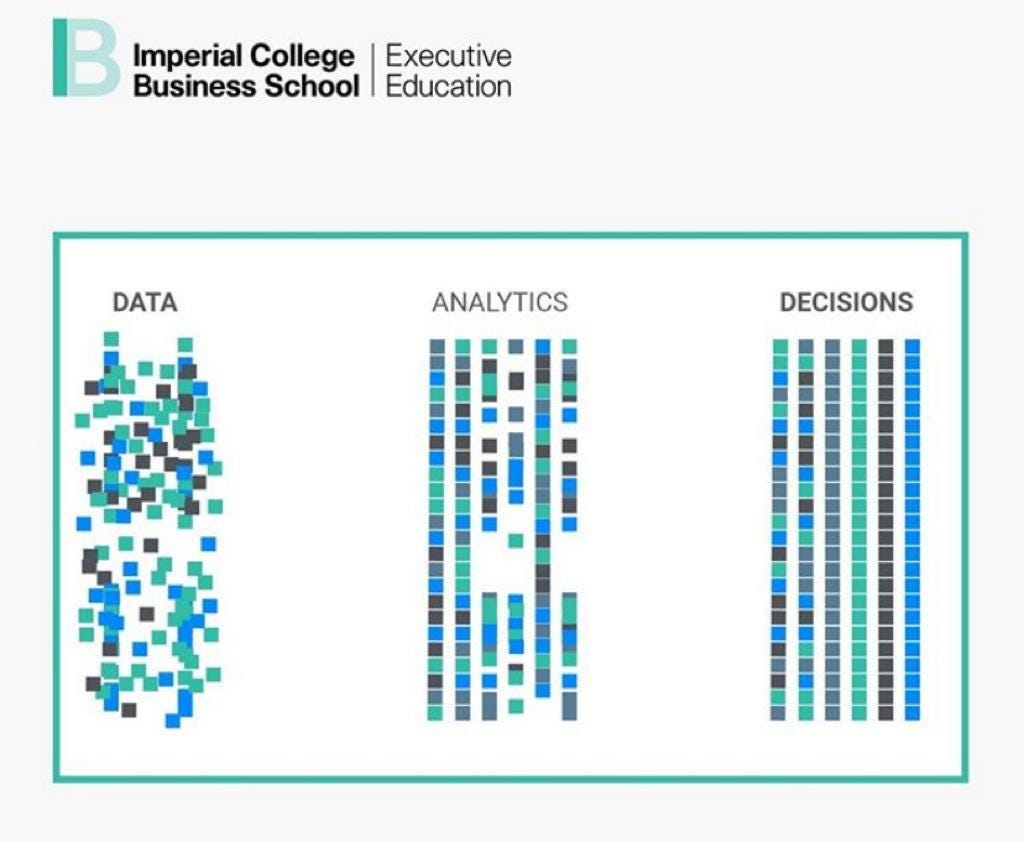
Task: Select the DECISIONS heading
Action: [846, 302]
